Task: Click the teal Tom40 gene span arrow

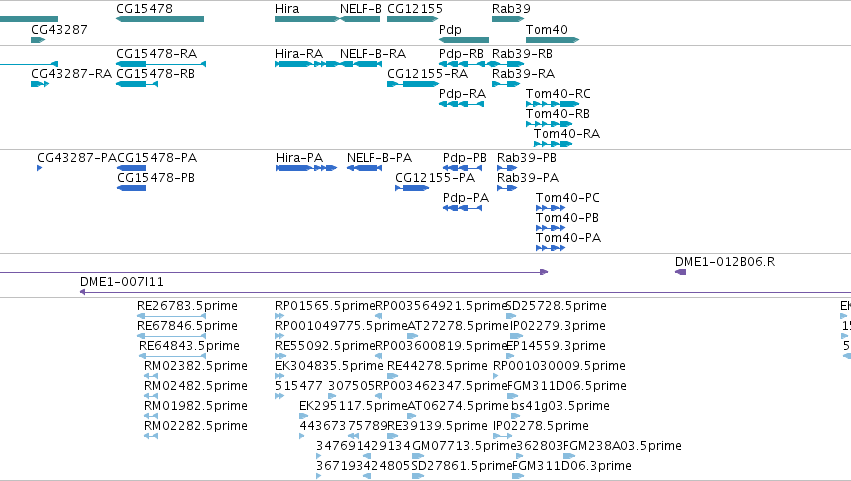Action: pos(552,40)
